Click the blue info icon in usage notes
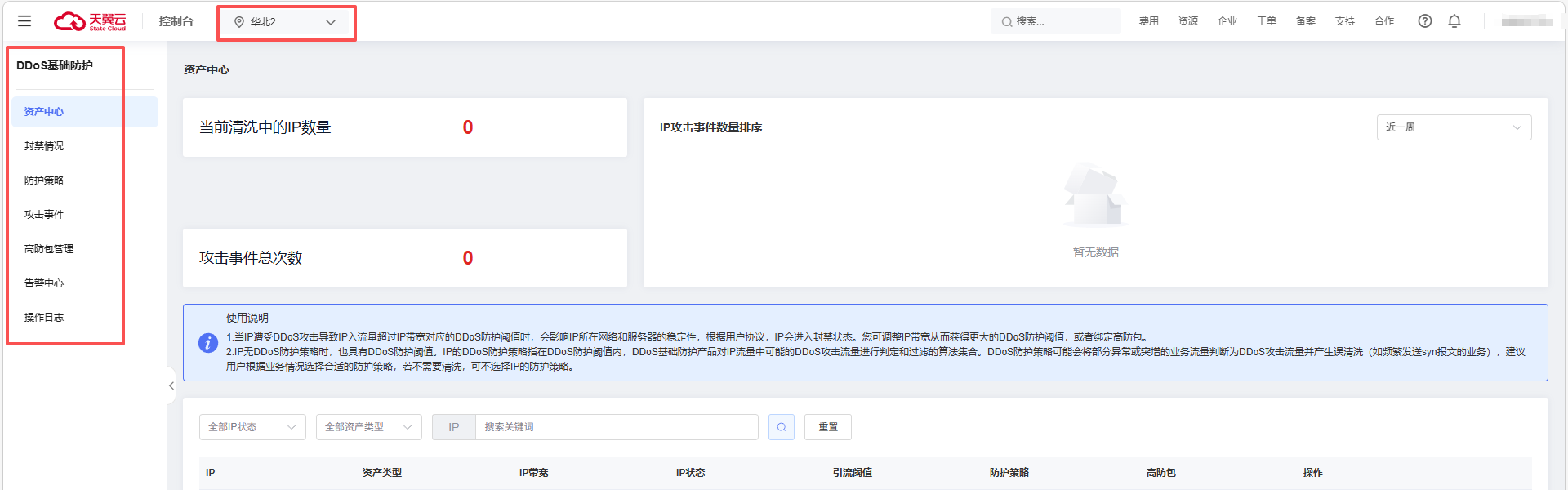Image resolution: width=1568 pixels, height=490 pixels. [x=208, y=343]
